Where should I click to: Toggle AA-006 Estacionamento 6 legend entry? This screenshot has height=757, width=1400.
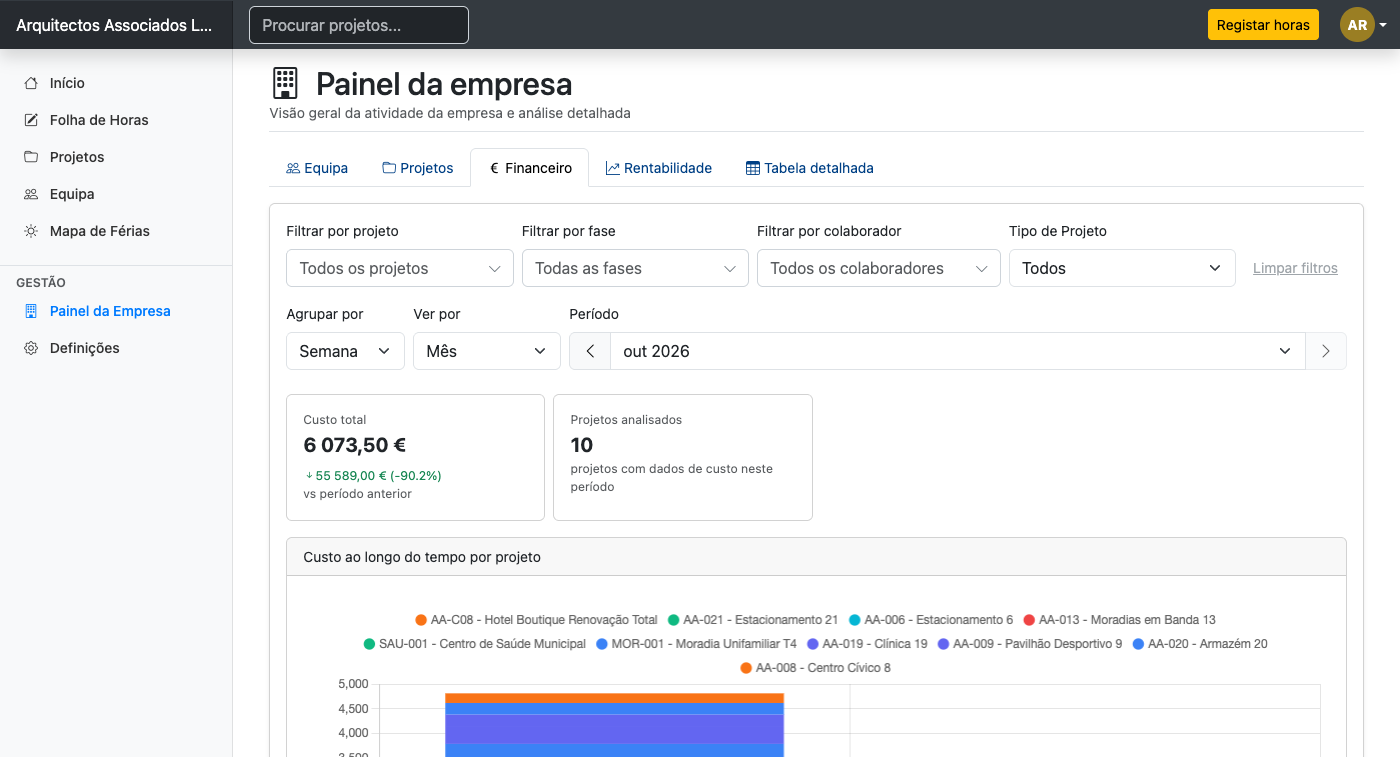point(931,620)
